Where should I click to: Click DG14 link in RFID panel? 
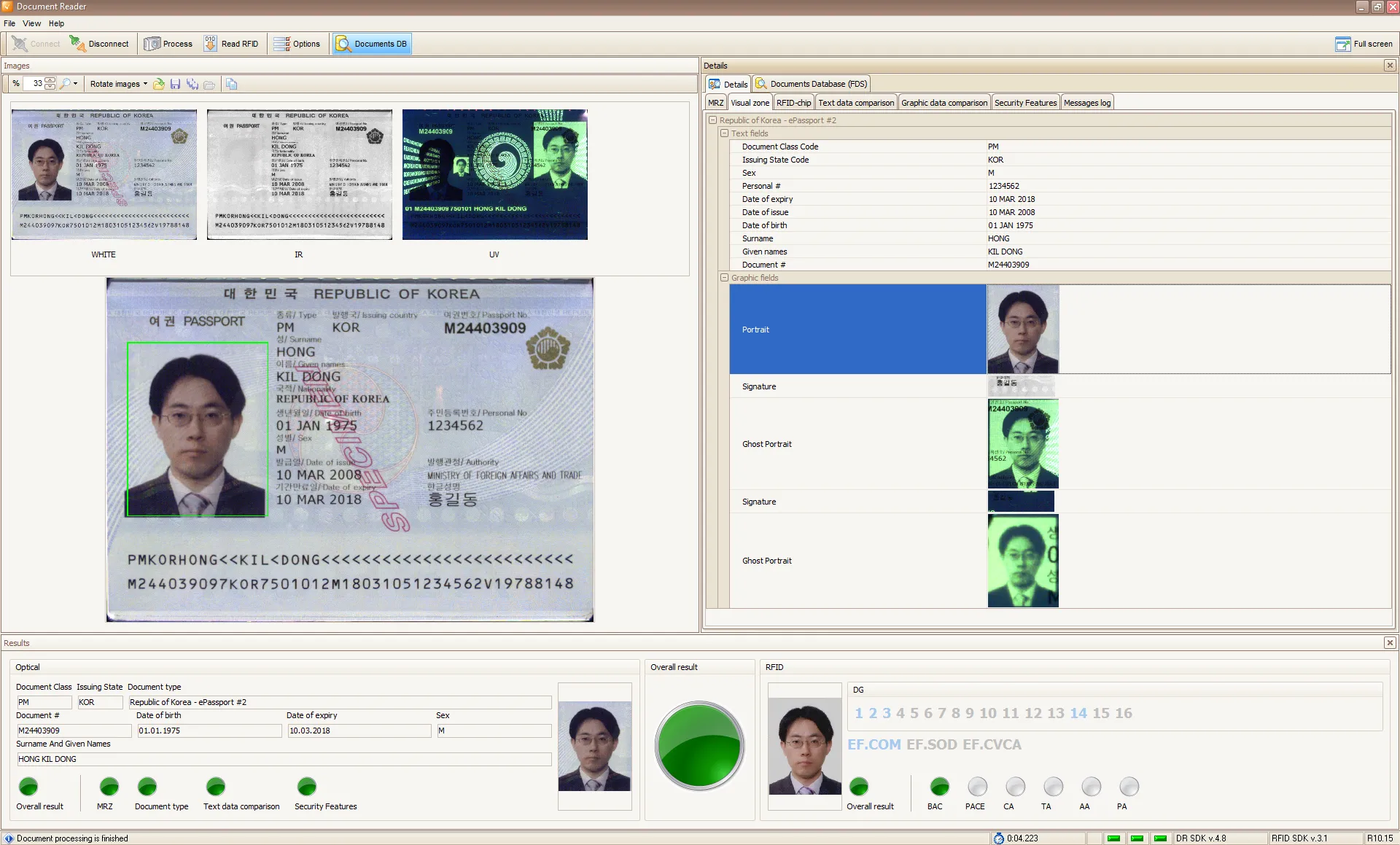click(x=1078, y=713)
